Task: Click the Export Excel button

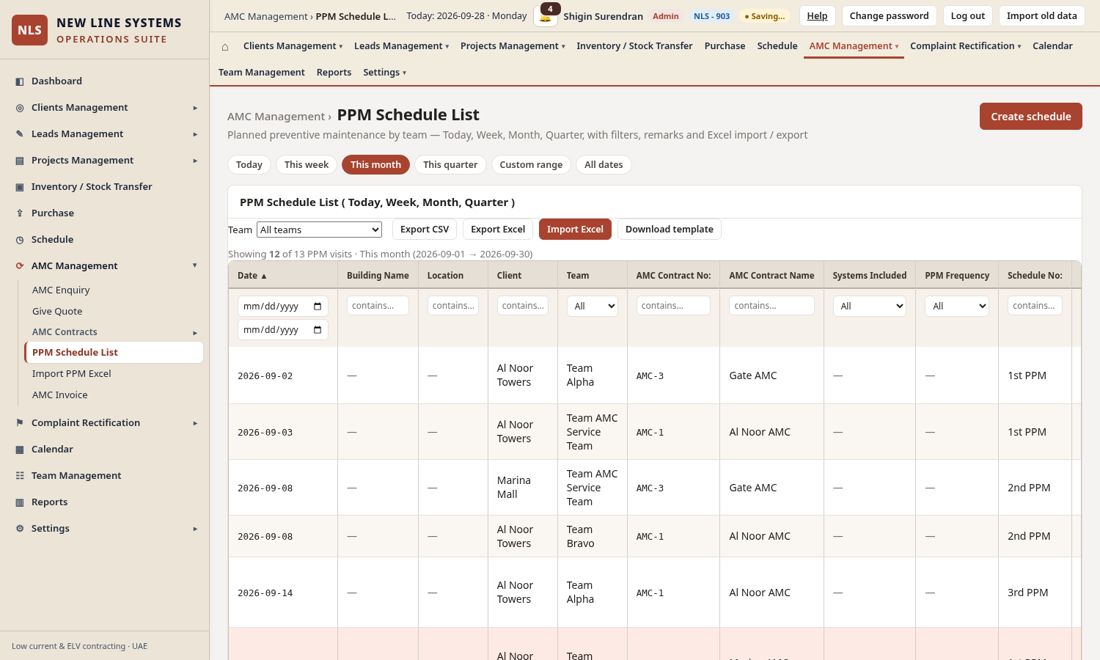Action: (x=497, y=229)
